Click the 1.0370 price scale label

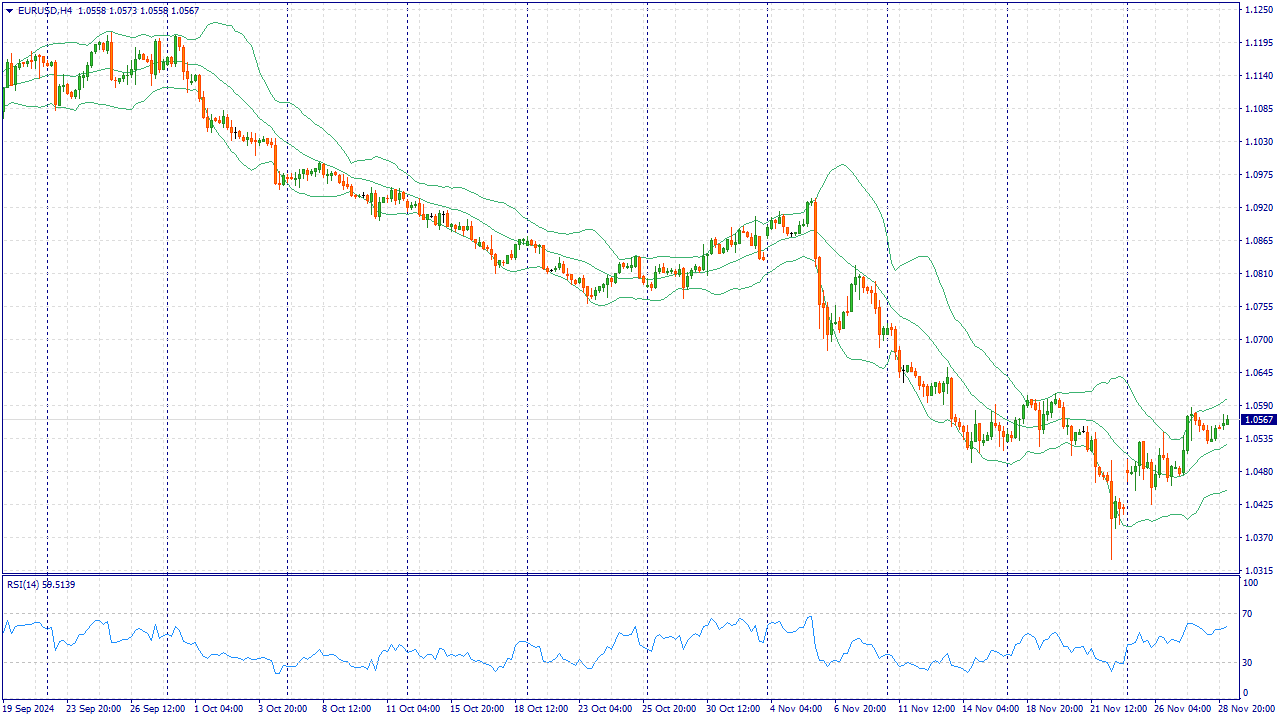1257,538
